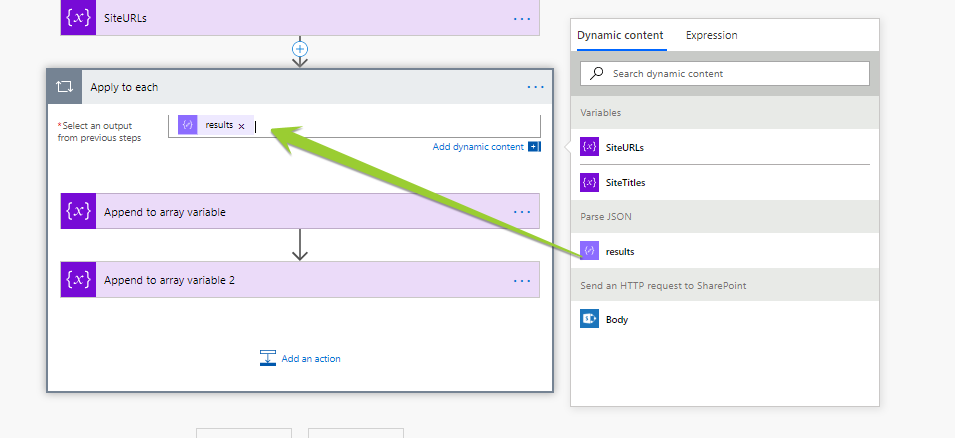Expand the Append to array variable header

click(300, 212)
